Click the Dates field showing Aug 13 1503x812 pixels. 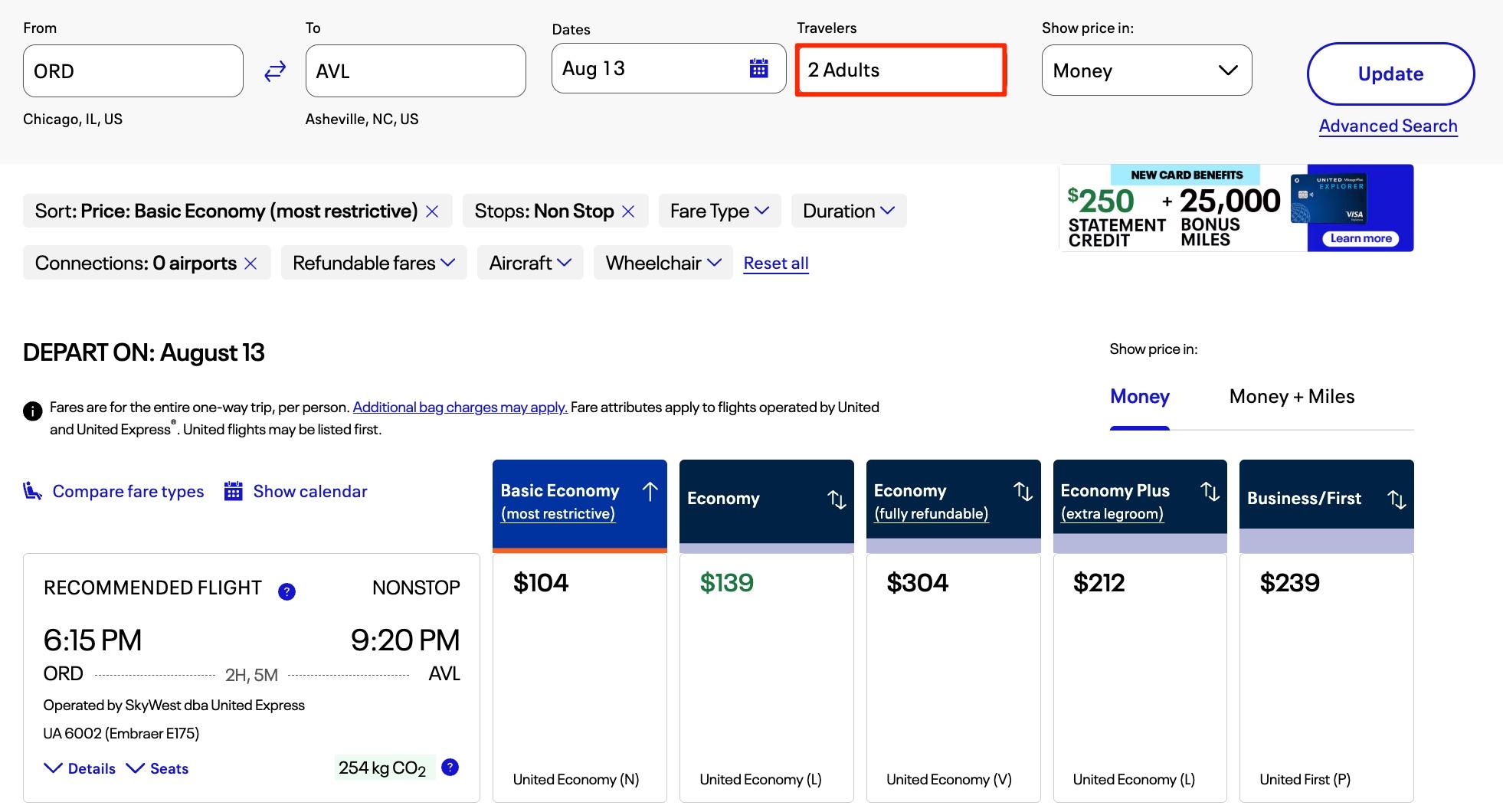click(669, 68)
